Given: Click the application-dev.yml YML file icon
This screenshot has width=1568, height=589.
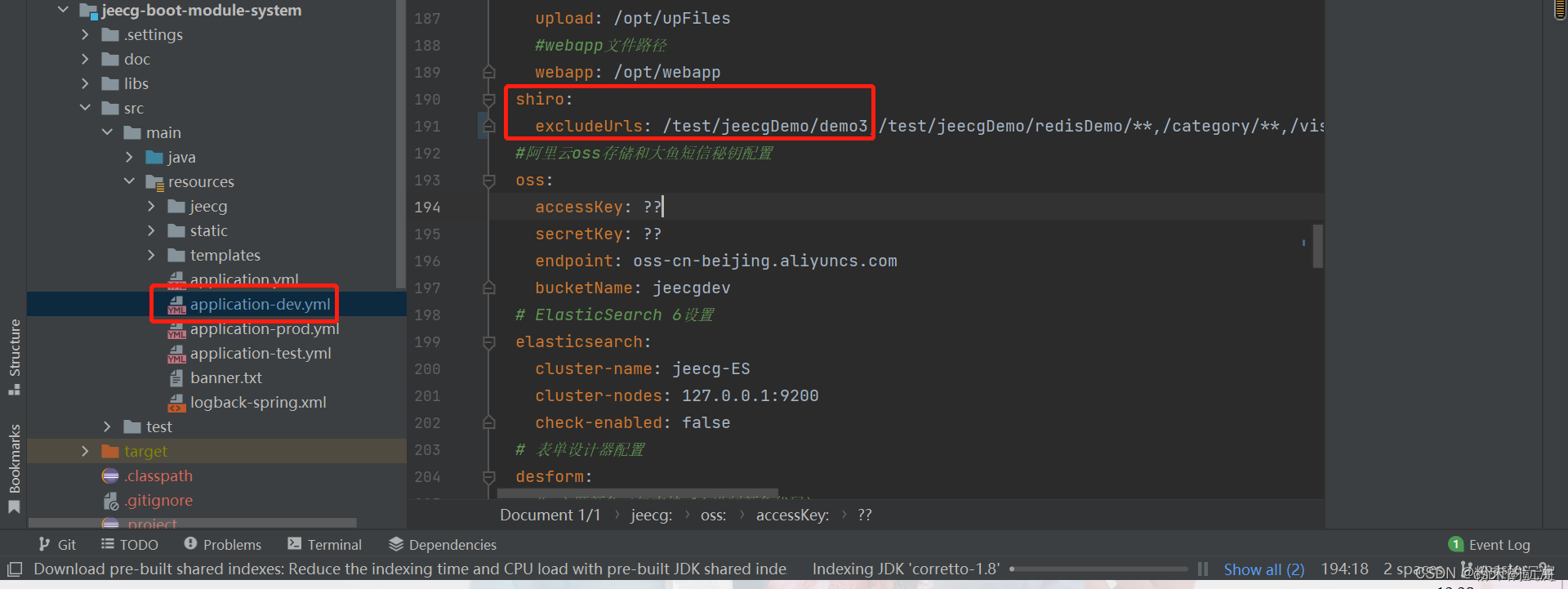Looking at the screenshot, I should point(176,305).
